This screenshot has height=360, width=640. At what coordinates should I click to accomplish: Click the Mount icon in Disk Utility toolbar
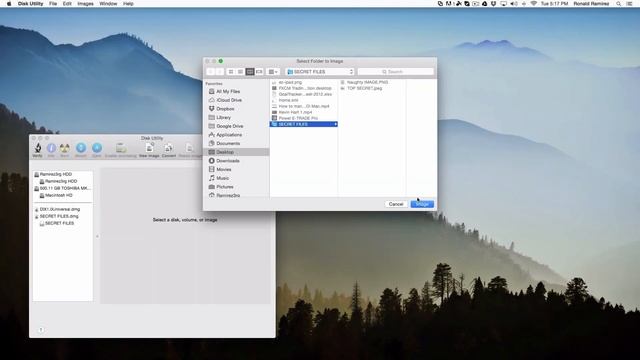click(x=81, y=149)
